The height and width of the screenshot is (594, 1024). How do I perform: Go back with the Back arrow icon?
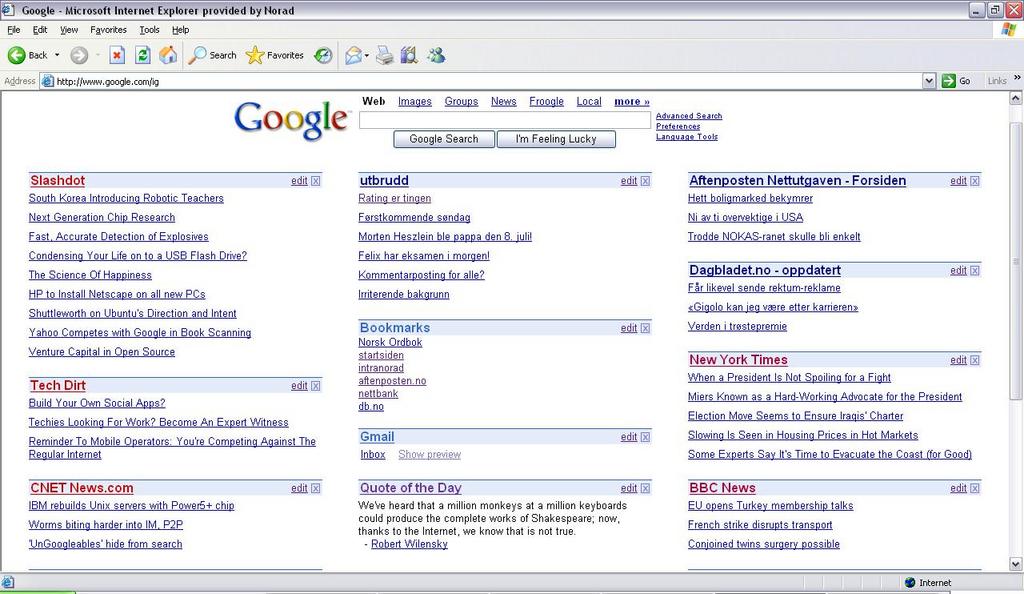(16, 55)
